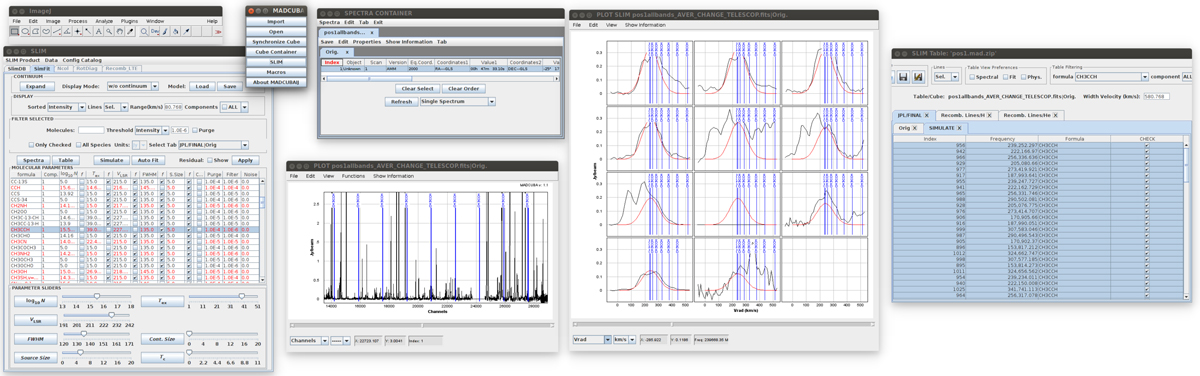Viewport: 1200px width, 376px height.
Task: Enable the Spectral table view checkbox
Action: point(972,76)
